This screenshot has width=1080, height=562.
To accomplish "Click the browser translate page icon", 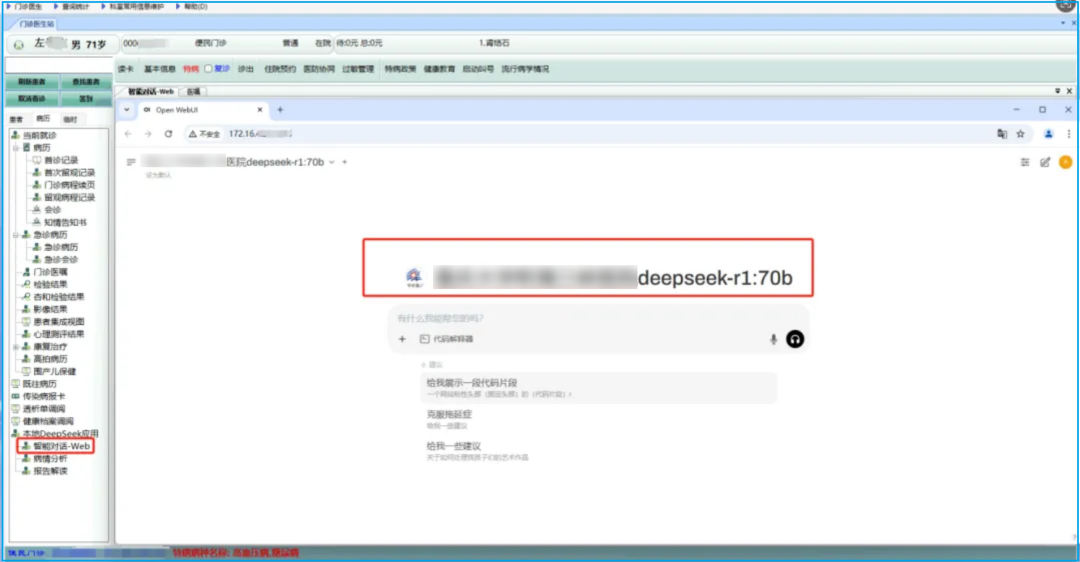I will point(1001,133).
